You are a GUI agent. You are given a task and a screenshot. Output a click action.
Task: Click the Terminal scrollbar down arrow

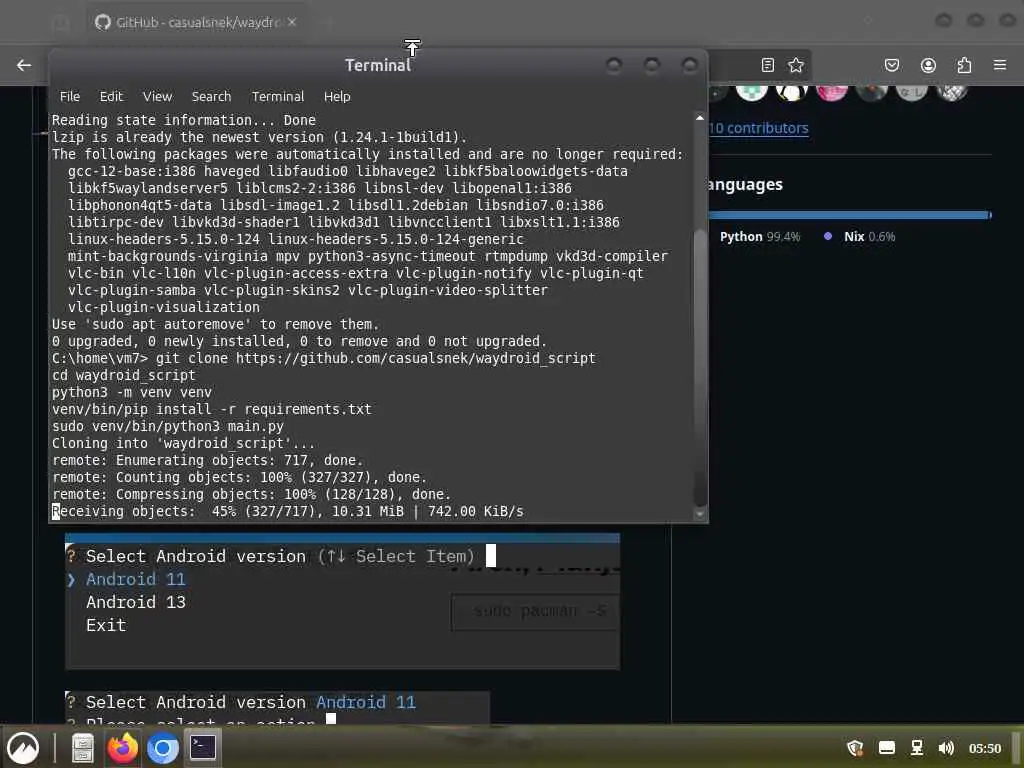(700, 514)
